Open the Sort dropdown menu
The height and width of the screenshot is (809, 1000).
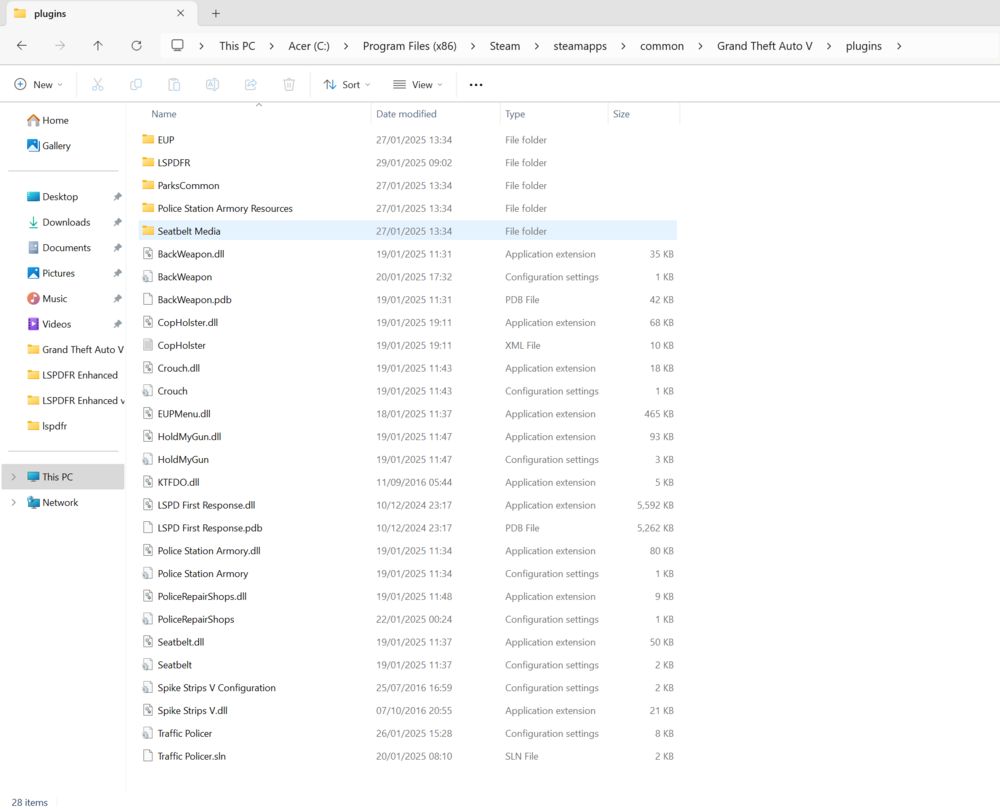pyautogui.click(x=347, y=85)
